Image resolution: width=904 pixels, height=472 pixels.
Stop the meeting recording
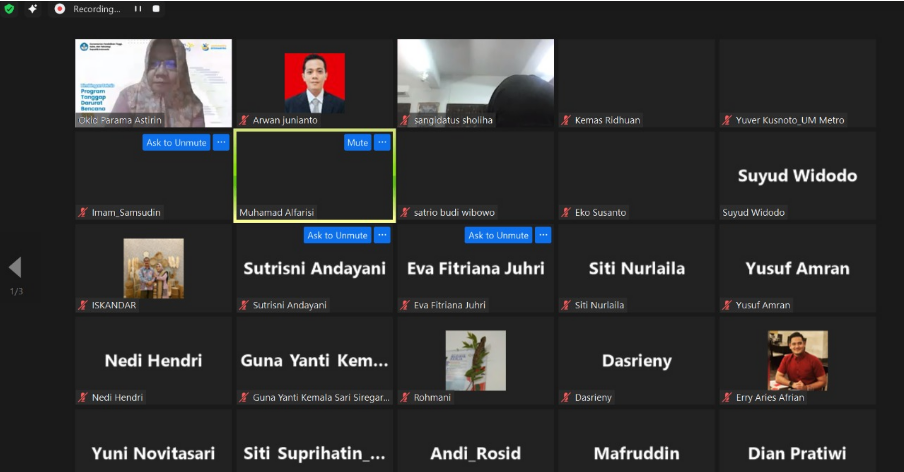coord(155,9)
